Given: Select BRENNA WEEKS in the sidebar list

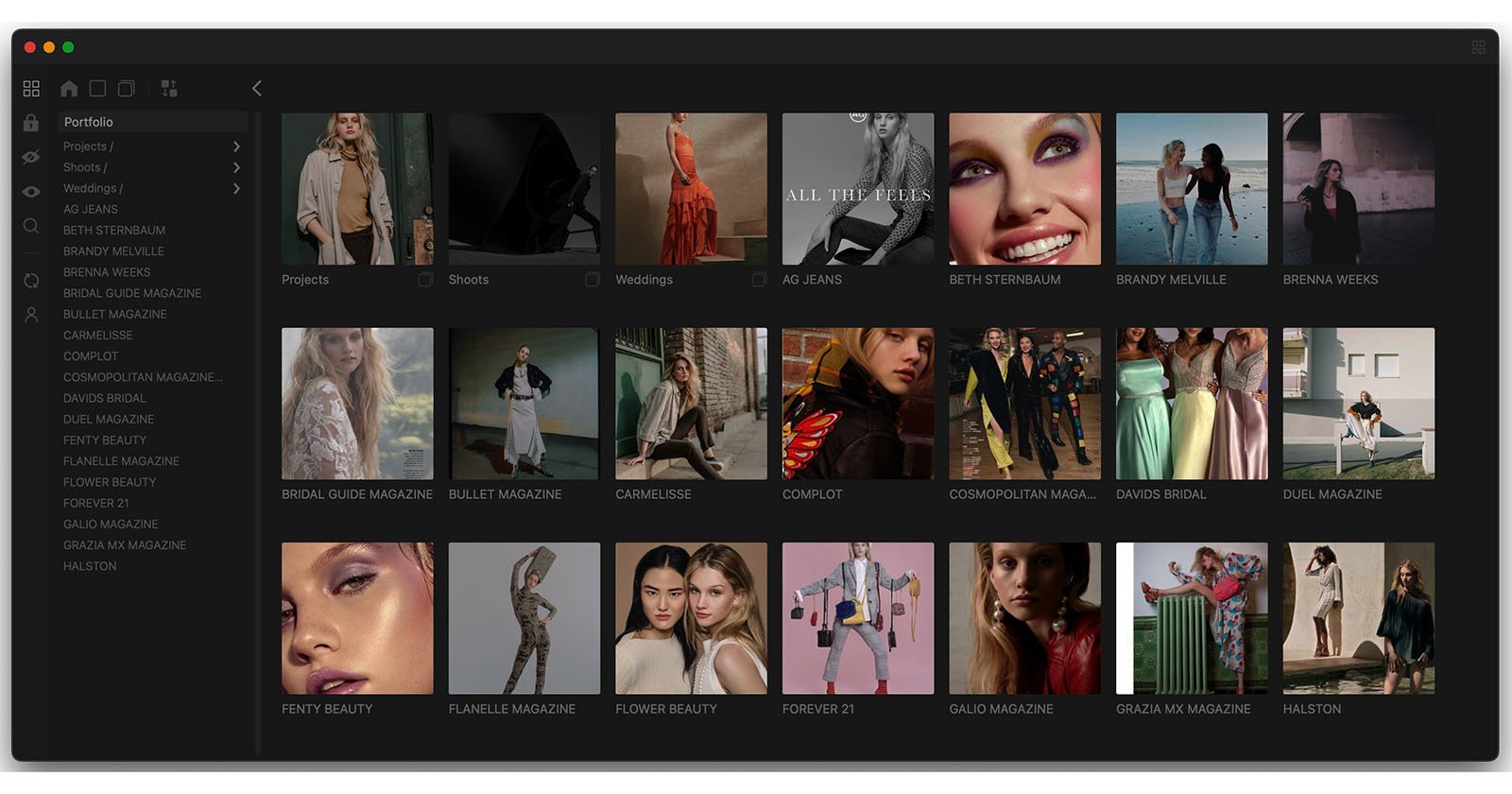Looking at the screenshot, I should tap(107, 272).
